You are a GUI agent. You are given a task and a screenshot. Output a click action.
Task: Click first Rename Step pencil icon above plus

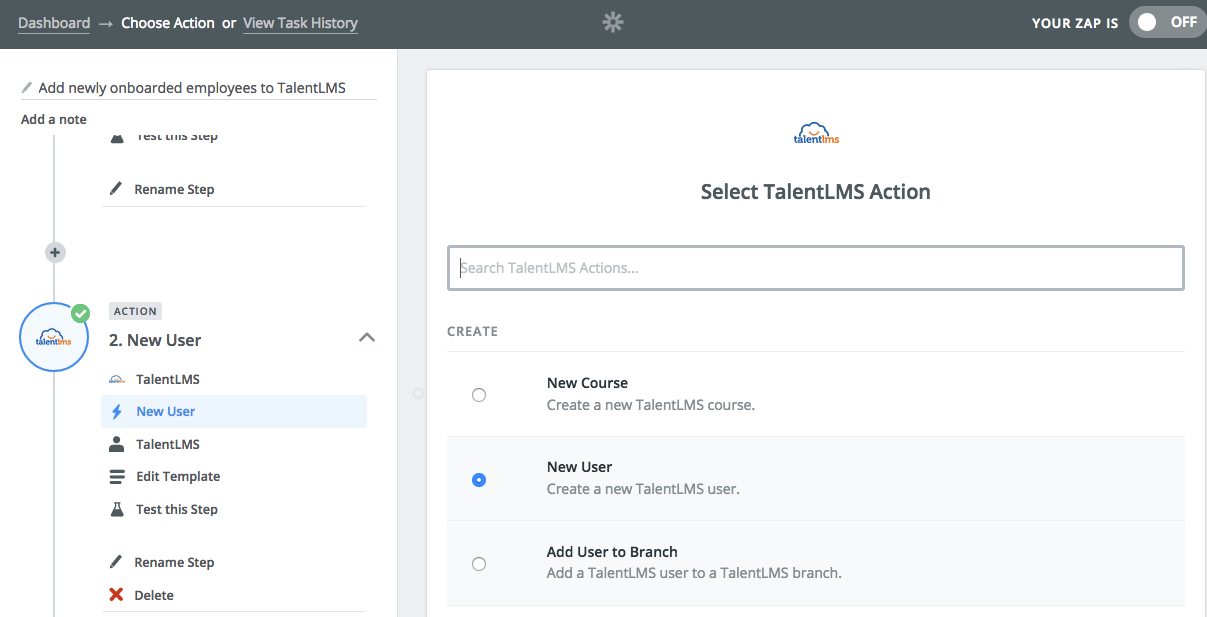click(116, 189)
